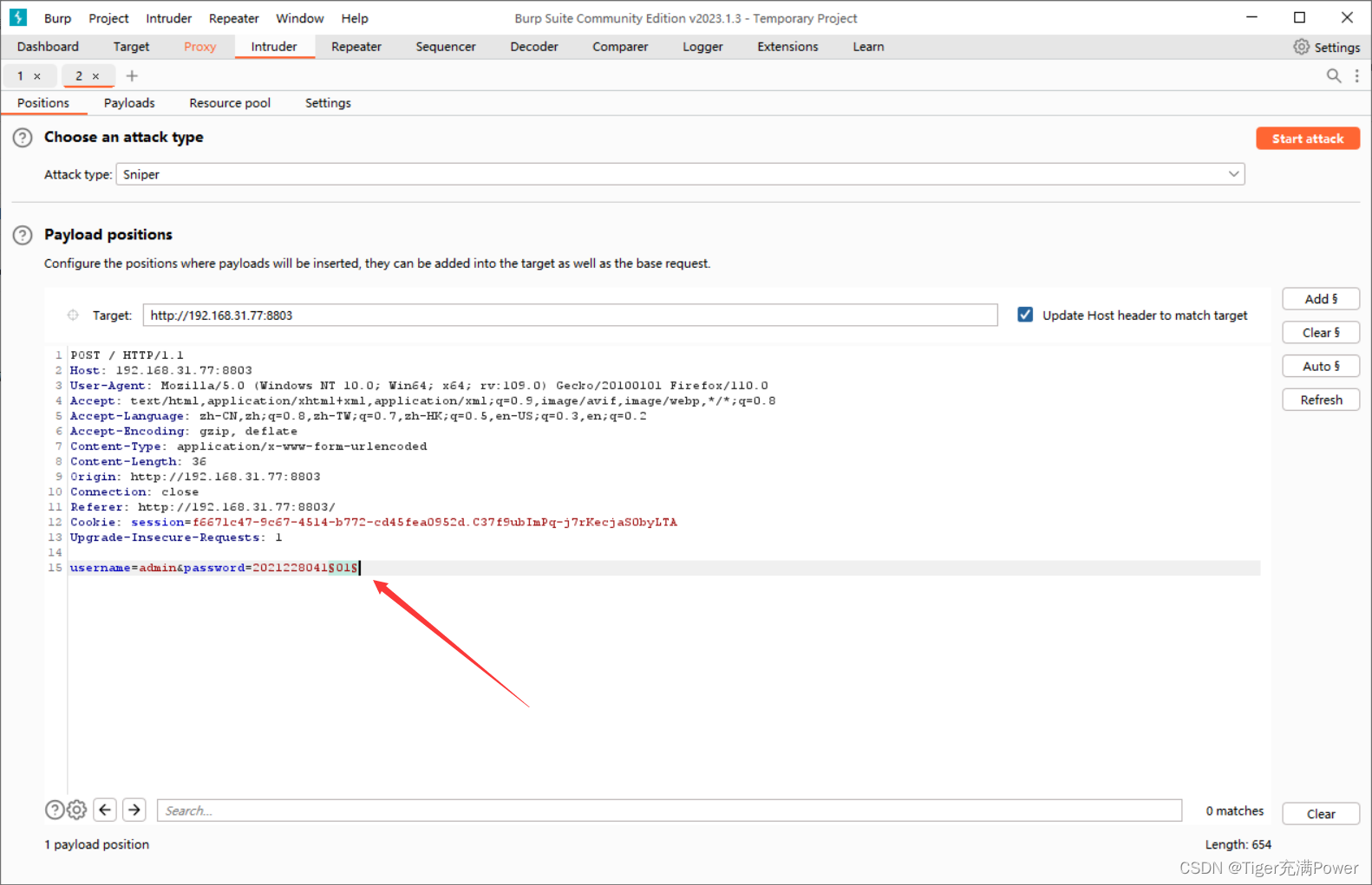Click the Auto § button

[x=1321, y=367]
